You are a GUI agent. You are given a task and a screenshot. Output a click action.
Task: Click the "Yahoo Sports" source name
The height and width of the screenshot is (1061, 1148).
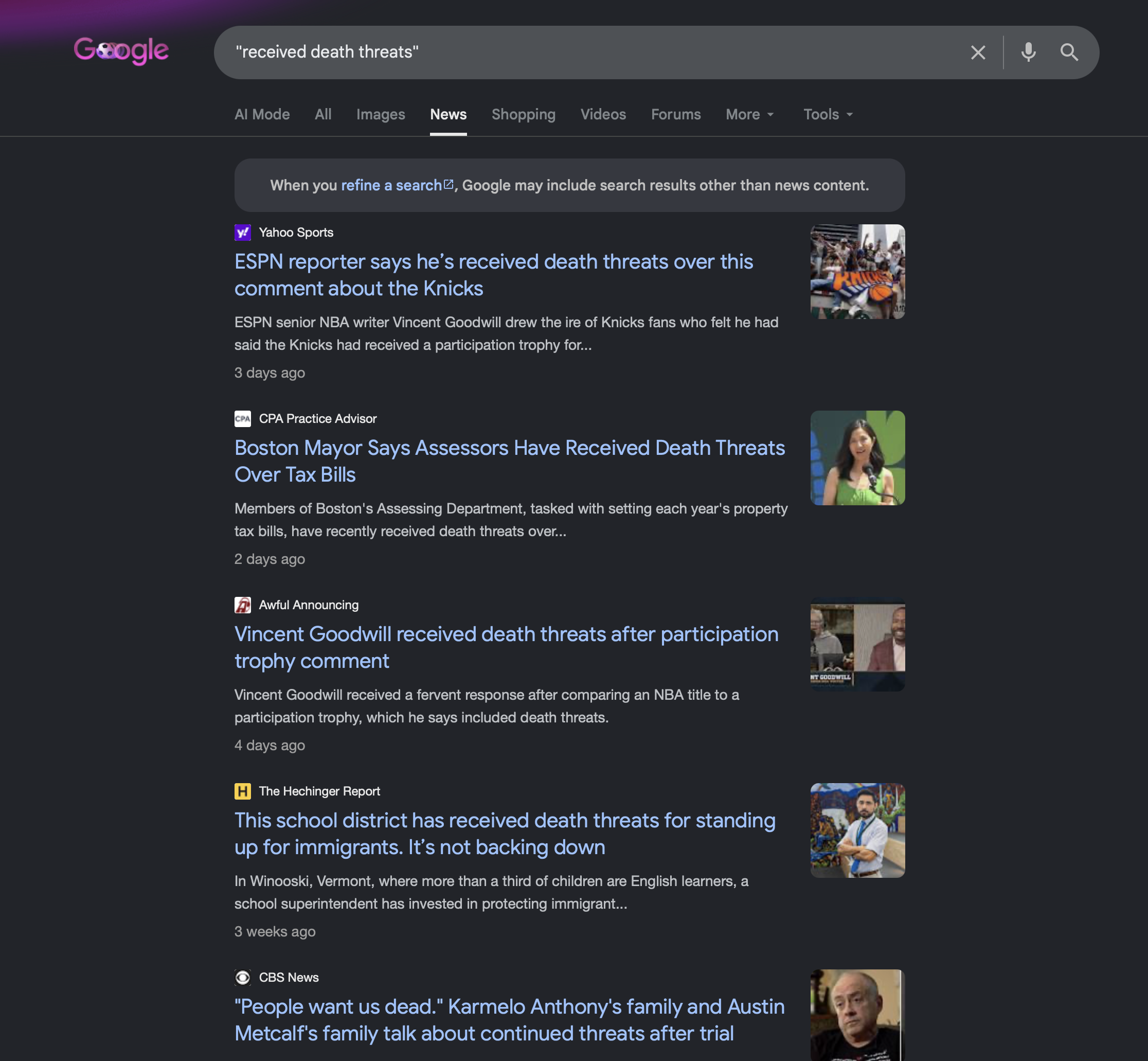296,233
